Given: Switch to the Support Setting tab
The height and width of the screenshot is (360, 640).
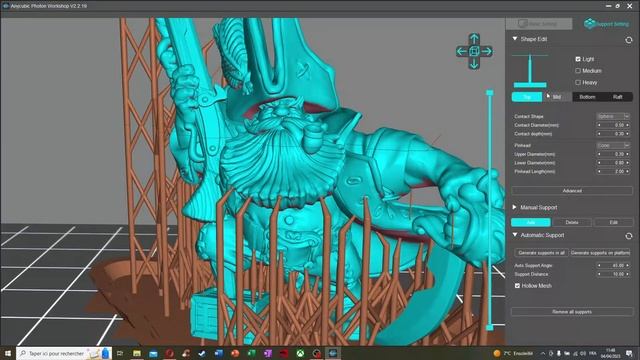Looking at the screenshot, I should (x=607, y=24).
